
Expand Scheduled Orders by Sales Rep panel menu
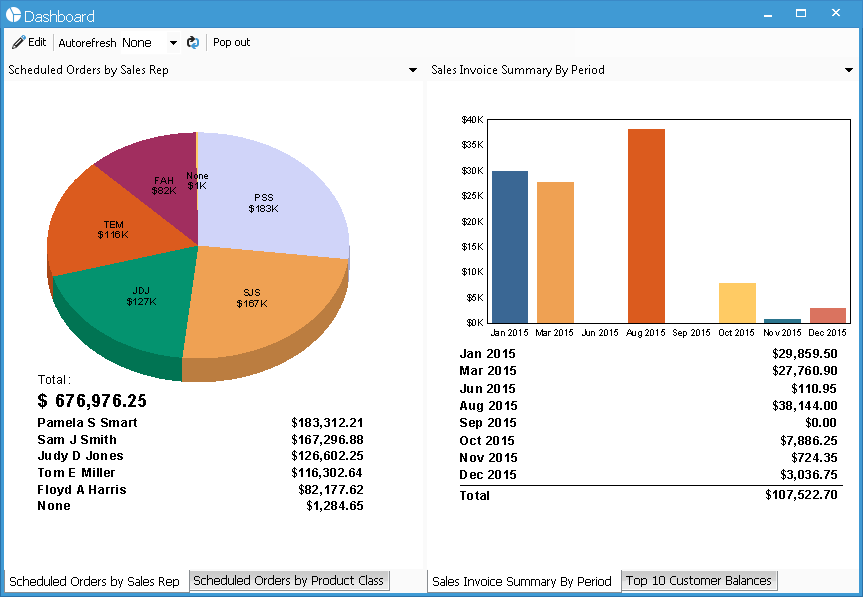click(x=413, y=70)
